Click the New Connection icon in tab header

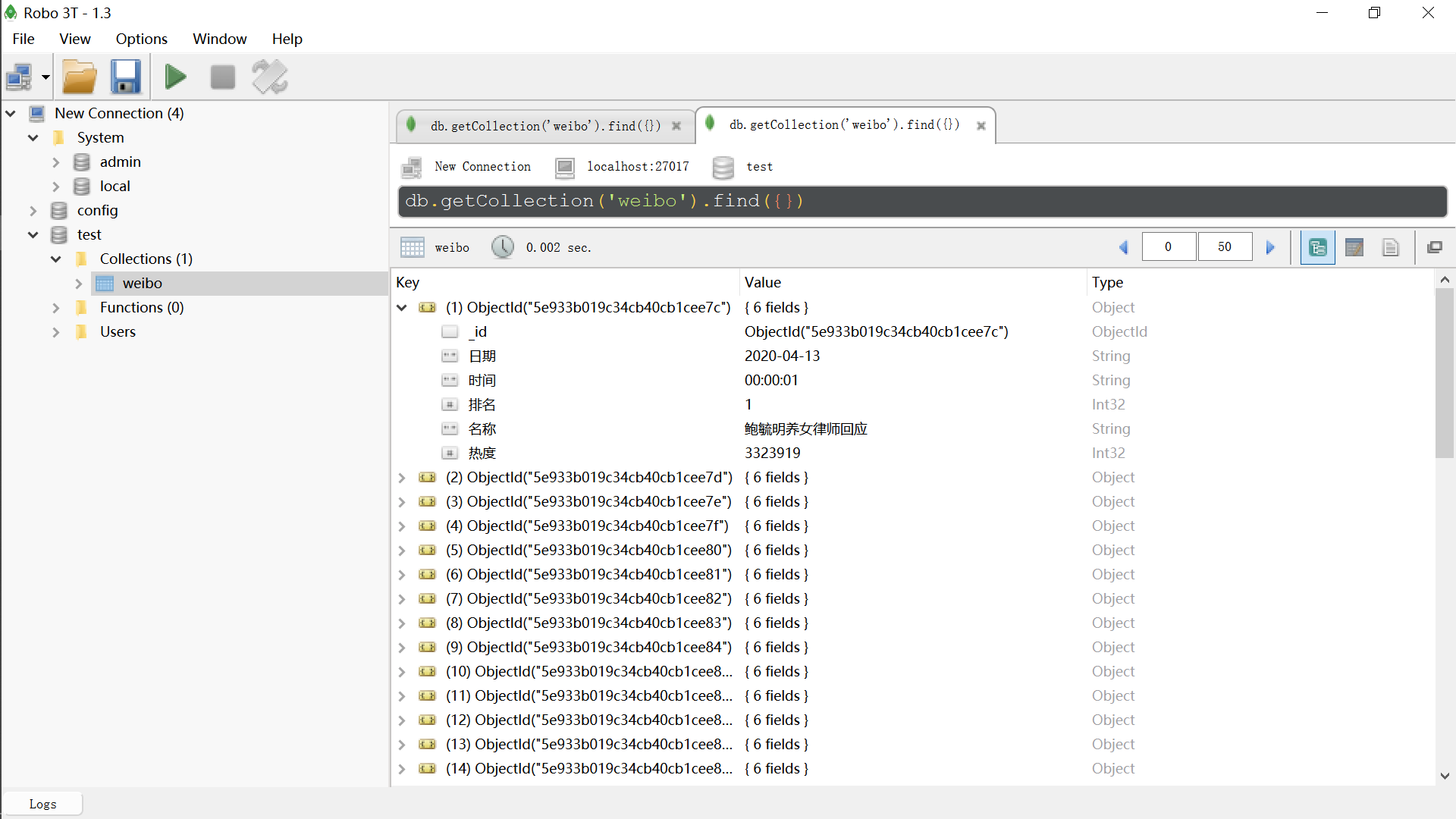(412, 167)
